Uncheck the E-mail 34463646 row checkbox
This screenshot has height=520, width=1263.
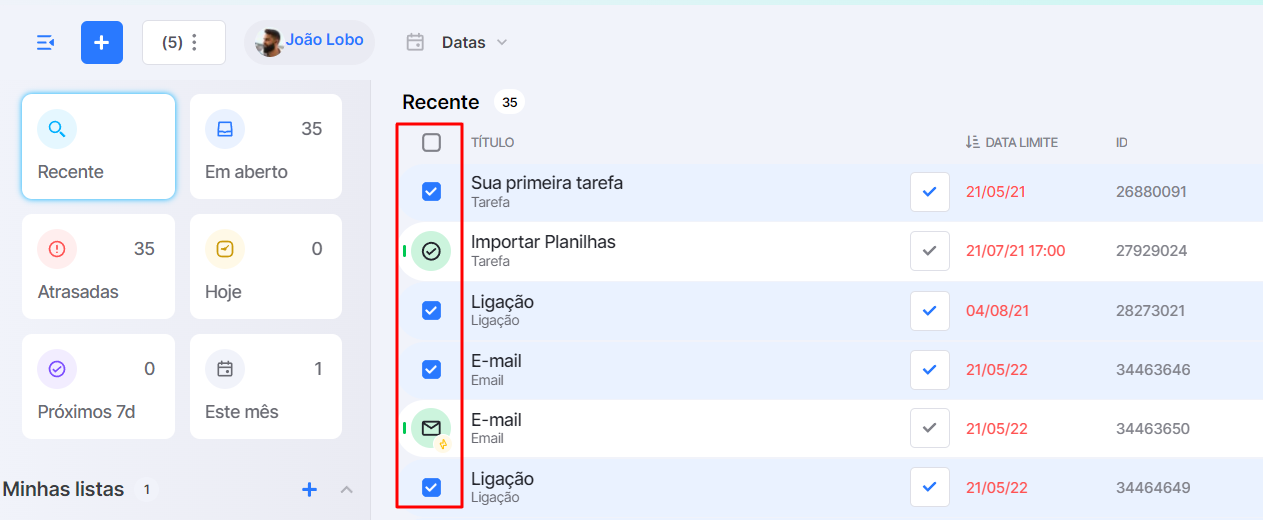click(431, 369)
